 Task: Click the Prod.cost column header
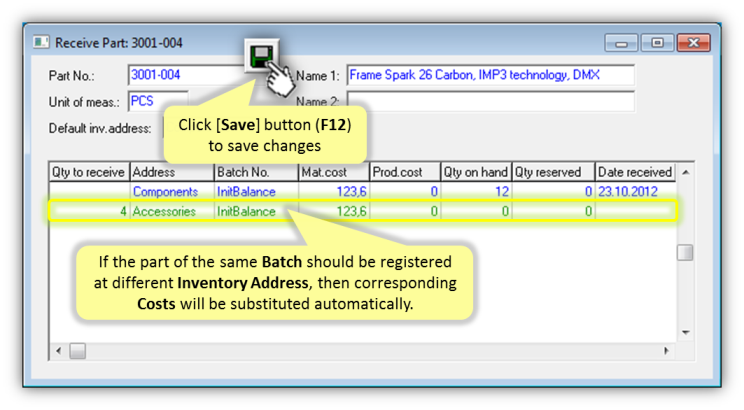click(405, 172)
